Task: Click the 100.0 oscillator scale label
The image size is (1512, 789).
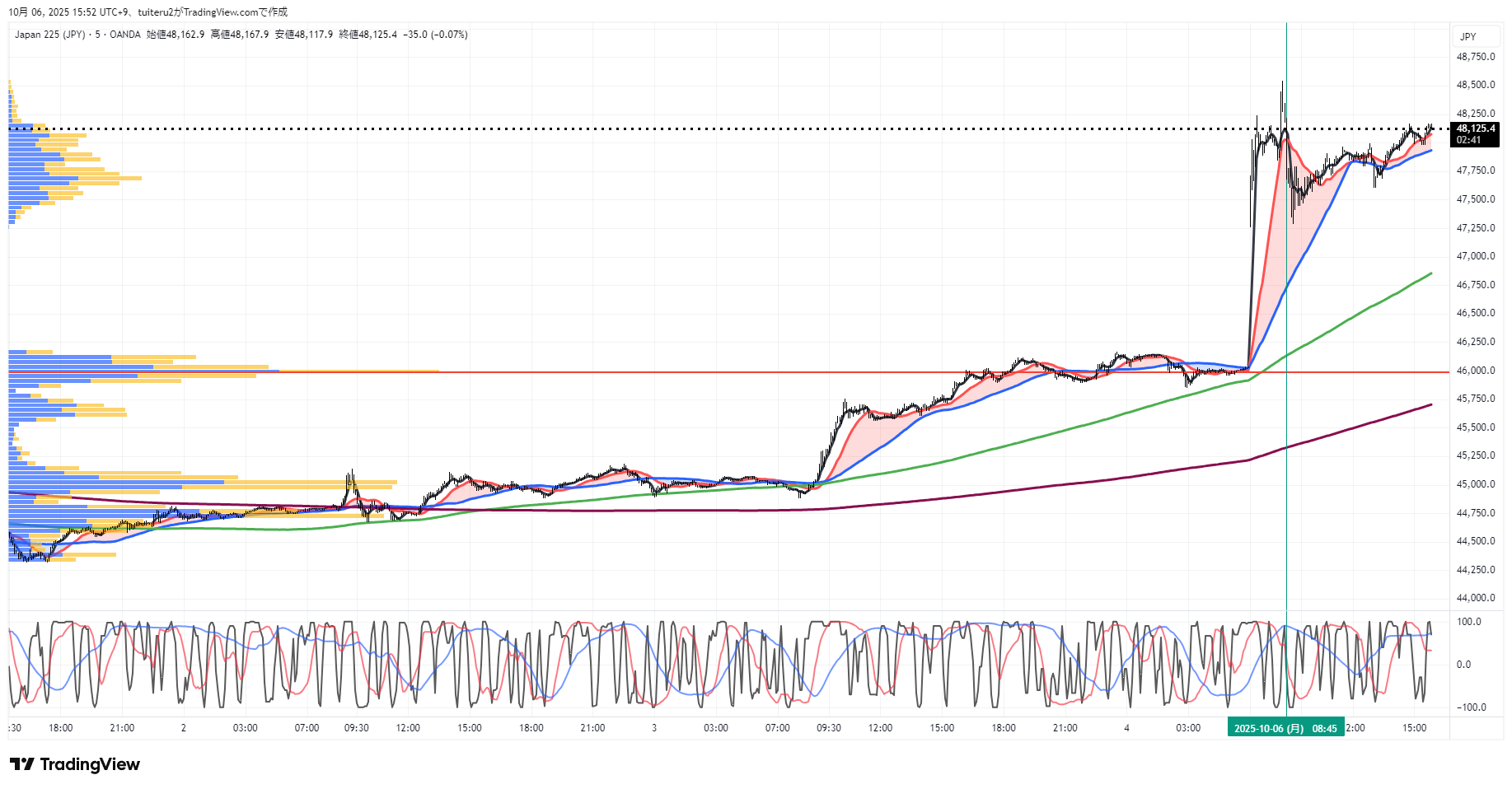Action: 1468,622
